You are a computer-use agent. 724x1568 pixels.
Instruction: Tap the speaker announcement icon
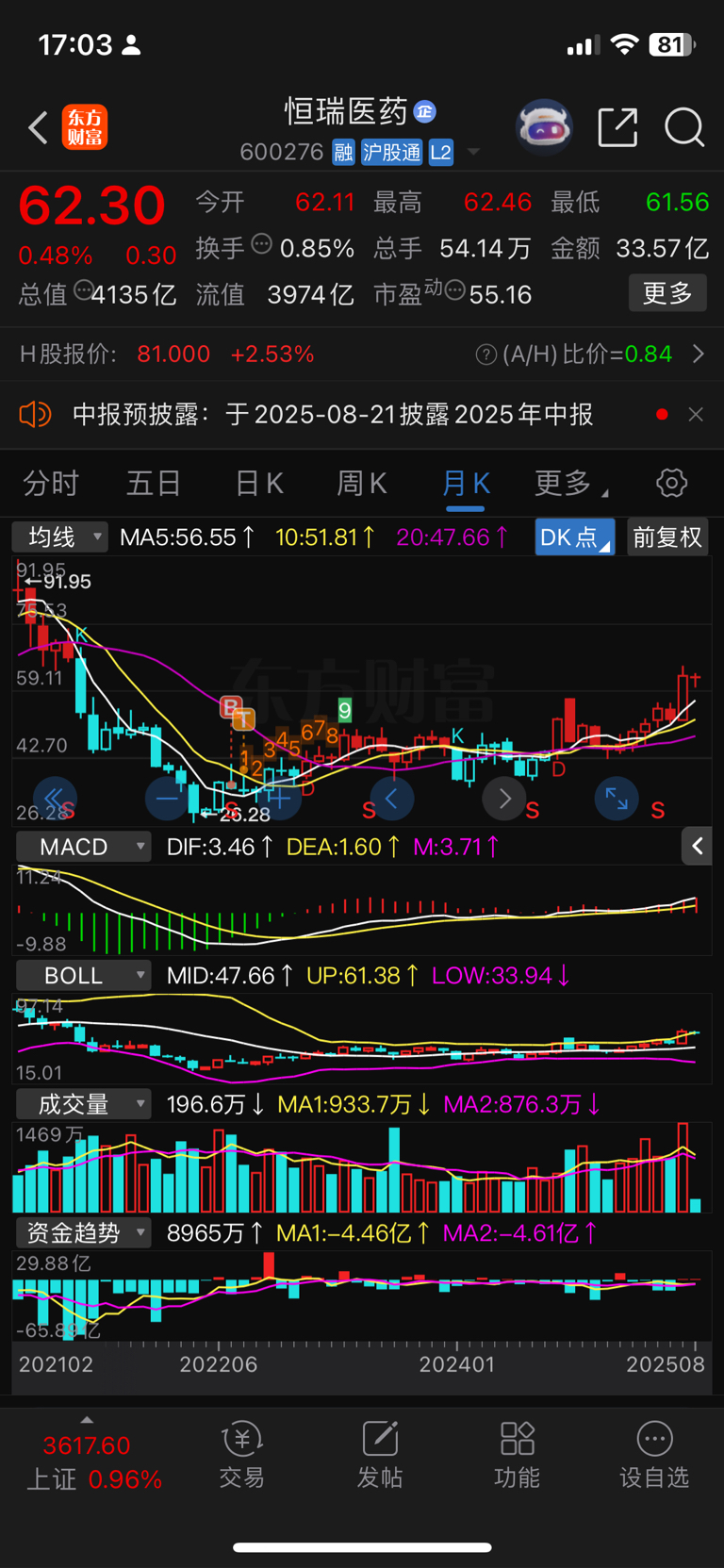35,414
